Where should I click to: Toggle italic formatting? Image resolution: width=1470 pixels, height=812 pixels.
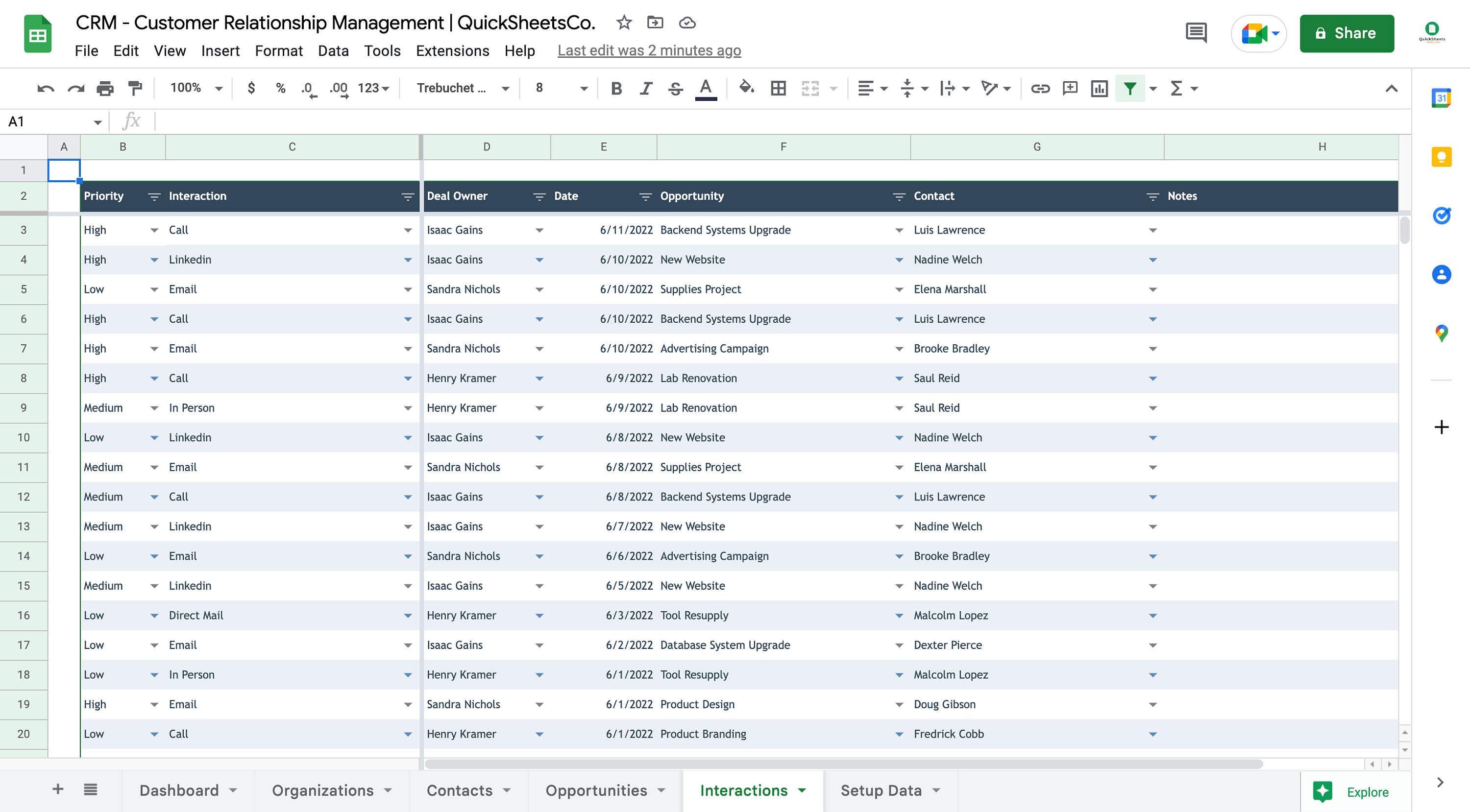[645, 88]
